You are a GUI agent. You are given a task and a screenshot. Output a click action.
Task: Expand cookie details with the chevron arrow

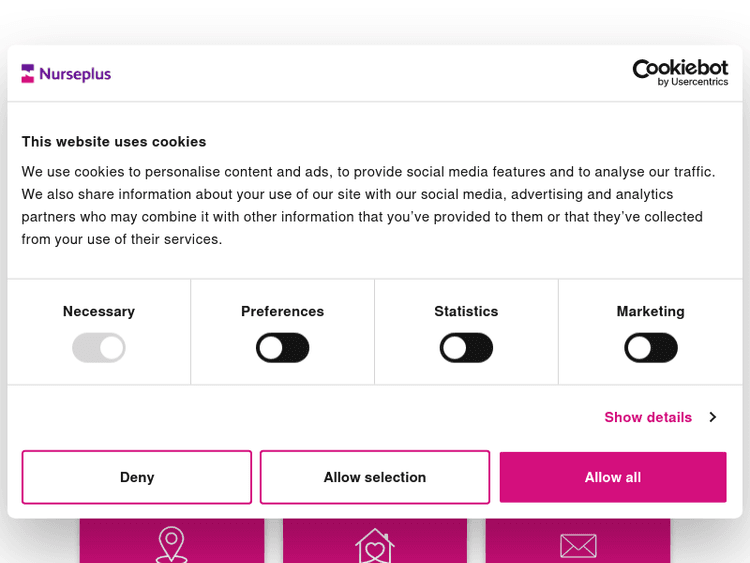tap(712, 417)
